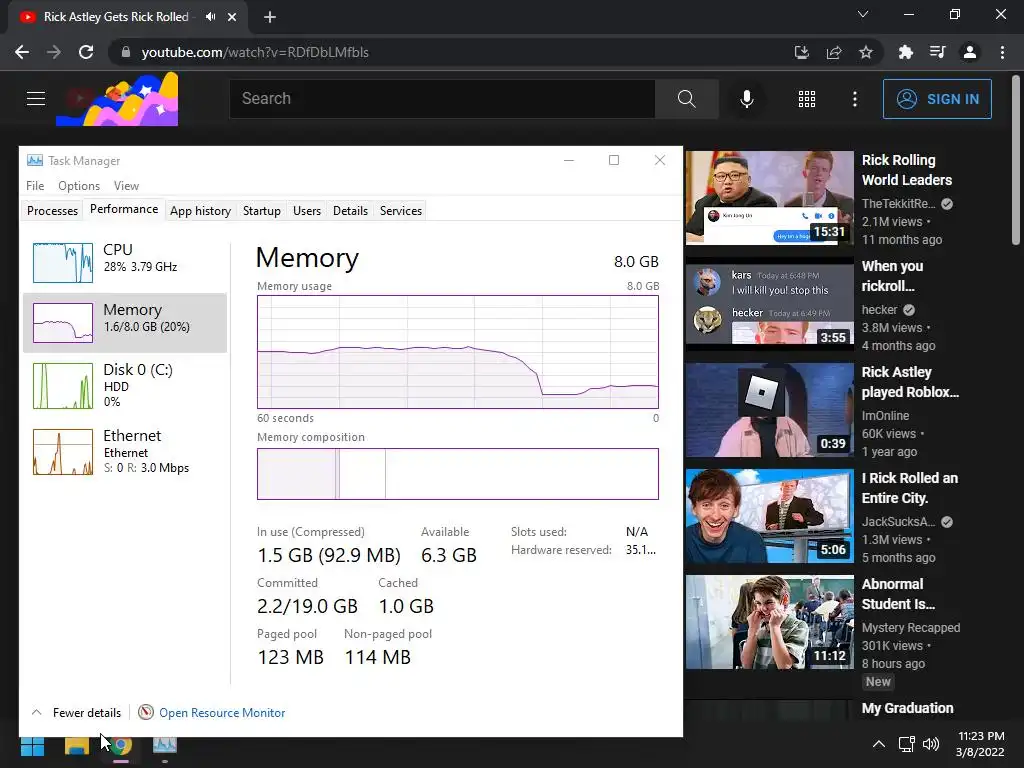Image resolution: width=1024 pixels, height=768 pixels.
Task: Click the TheTekkitRe... channel name
Action: tap(899, 204)
